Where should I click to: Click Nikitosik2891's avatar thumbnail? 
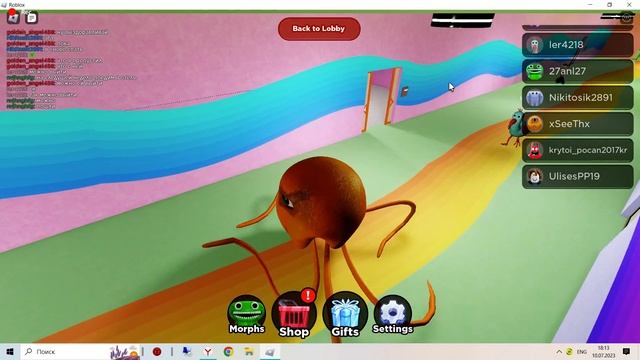[534, 98]
